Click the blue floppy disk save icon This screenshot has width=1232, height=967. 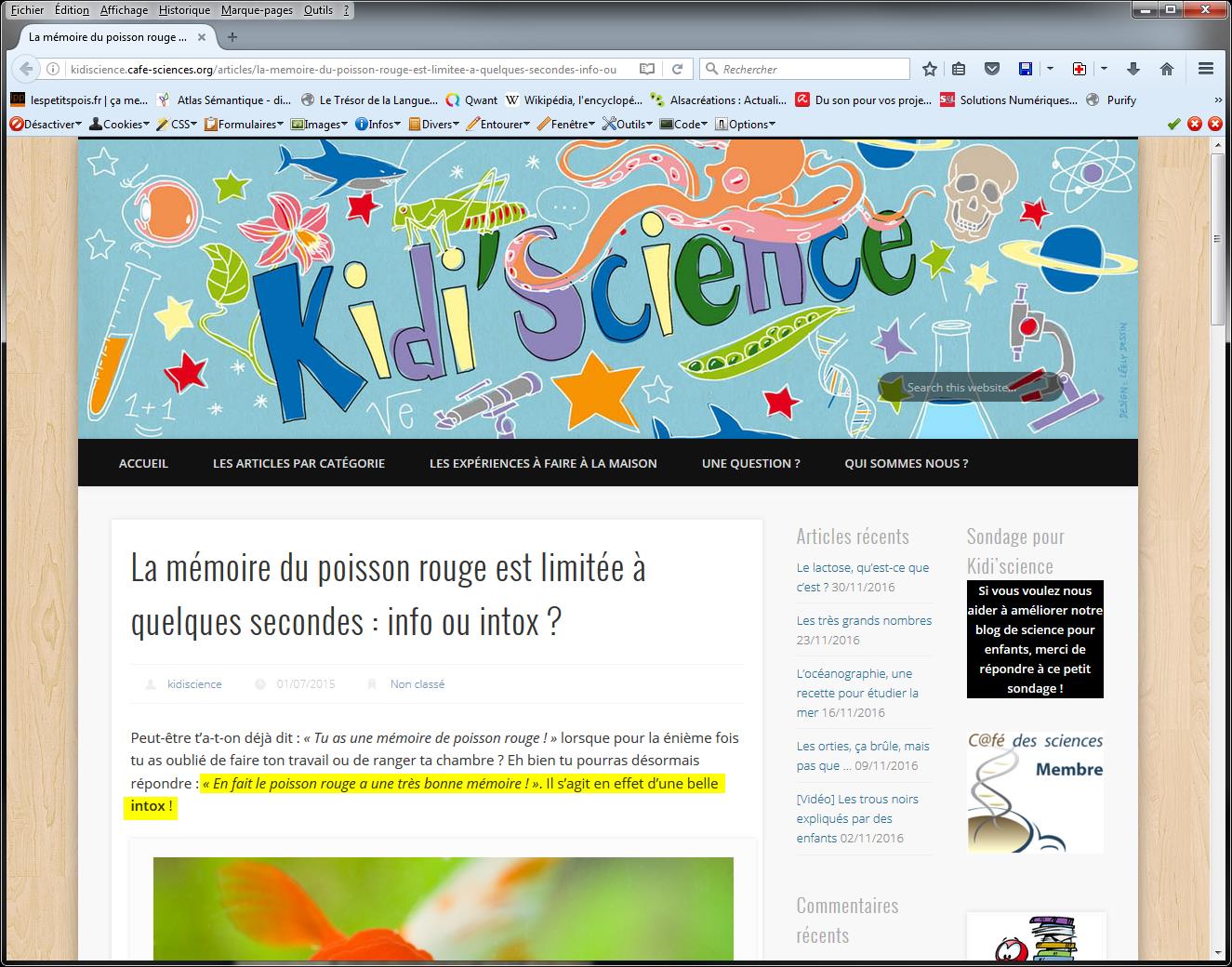coord(1026,69)
